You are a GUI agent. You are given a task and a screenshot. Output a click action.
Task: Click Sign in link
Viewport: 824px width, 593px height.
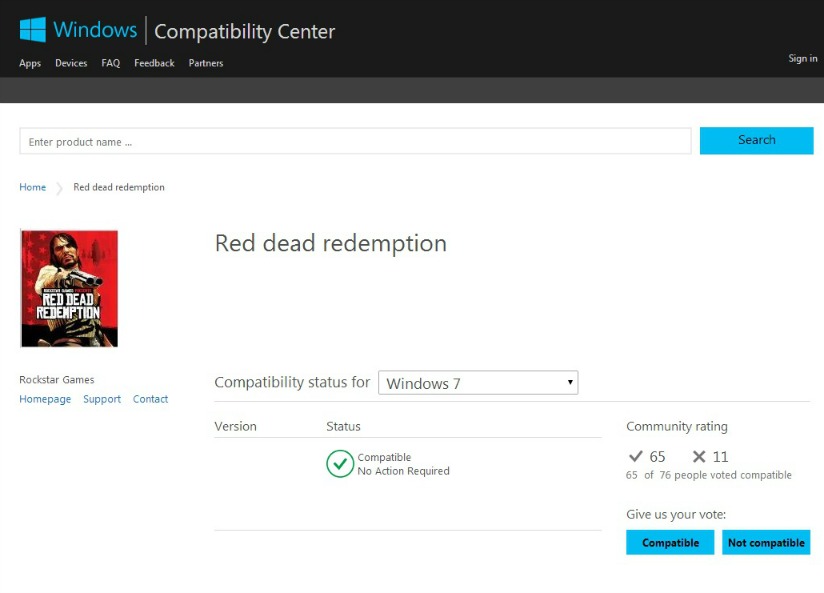[802, 59]
